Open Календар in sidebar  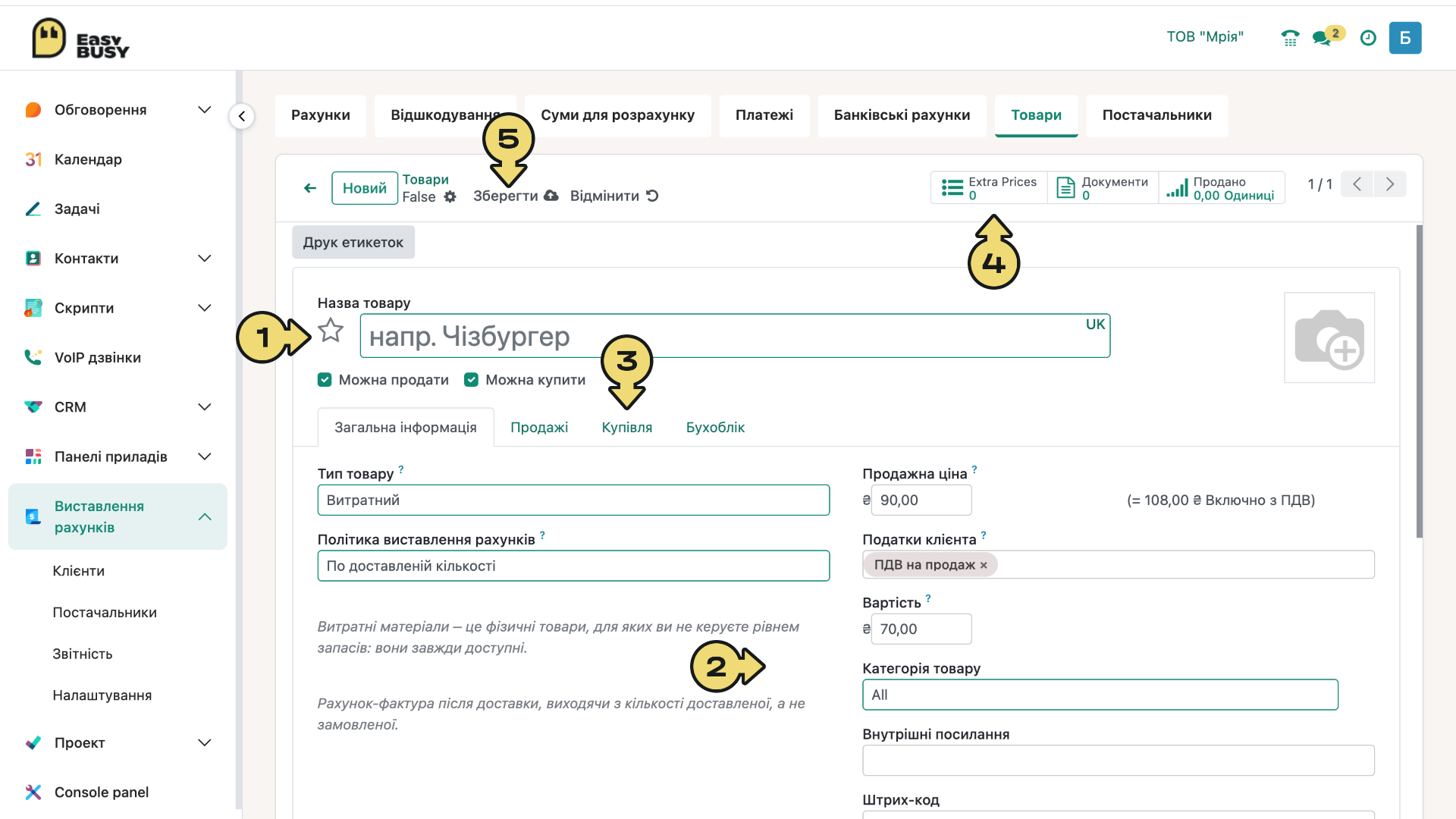88,159
